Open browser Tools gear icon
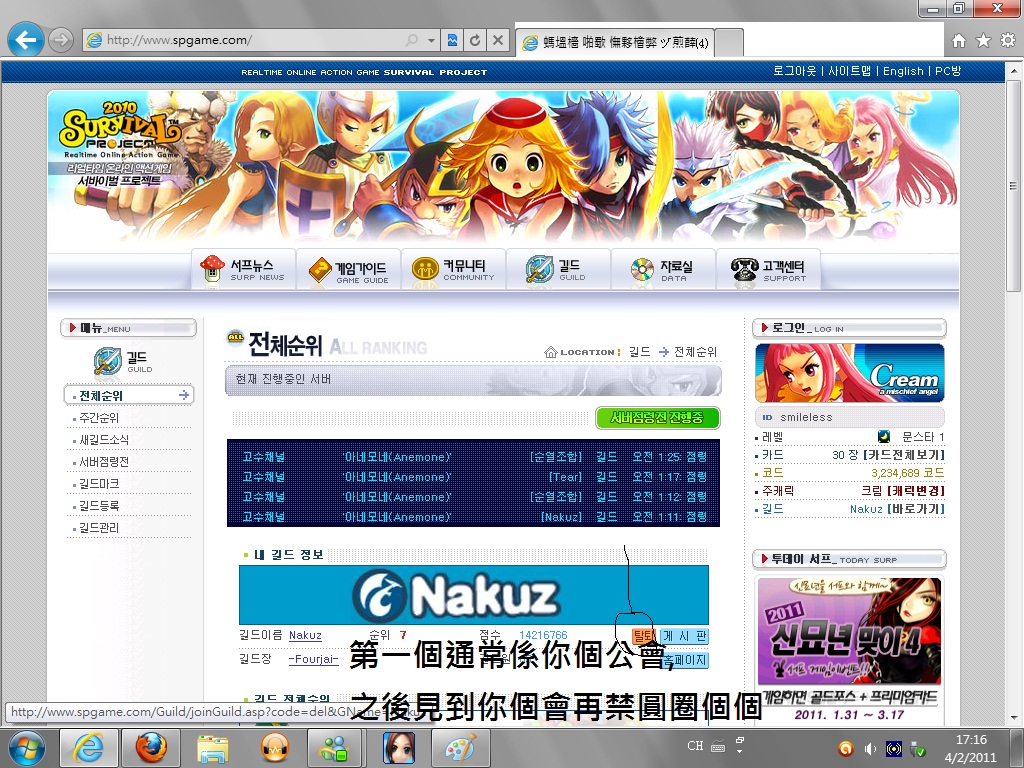 click(x=1008, y=40)
